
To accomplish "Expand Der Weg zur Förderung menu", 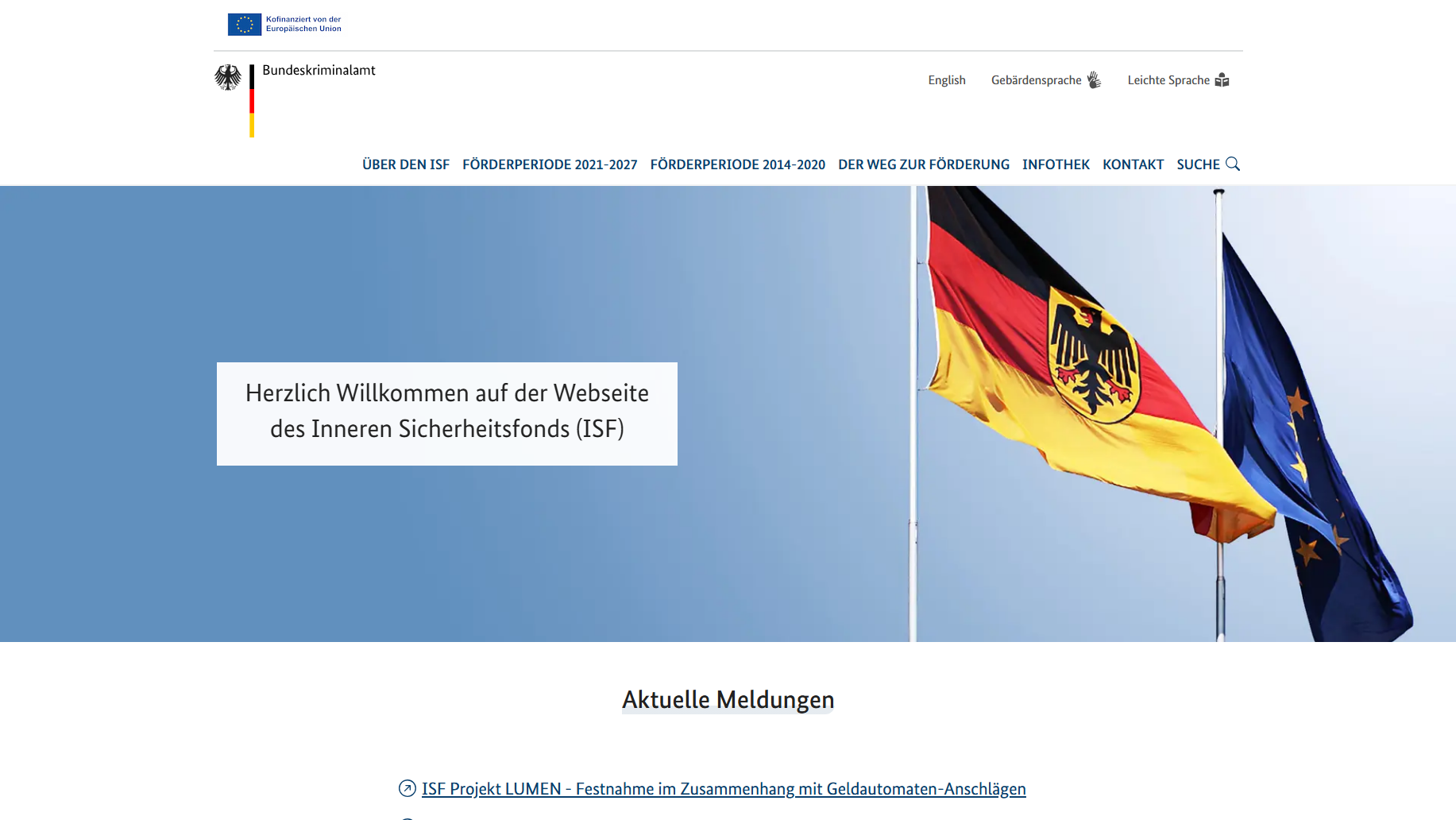I will coord(924,164).
